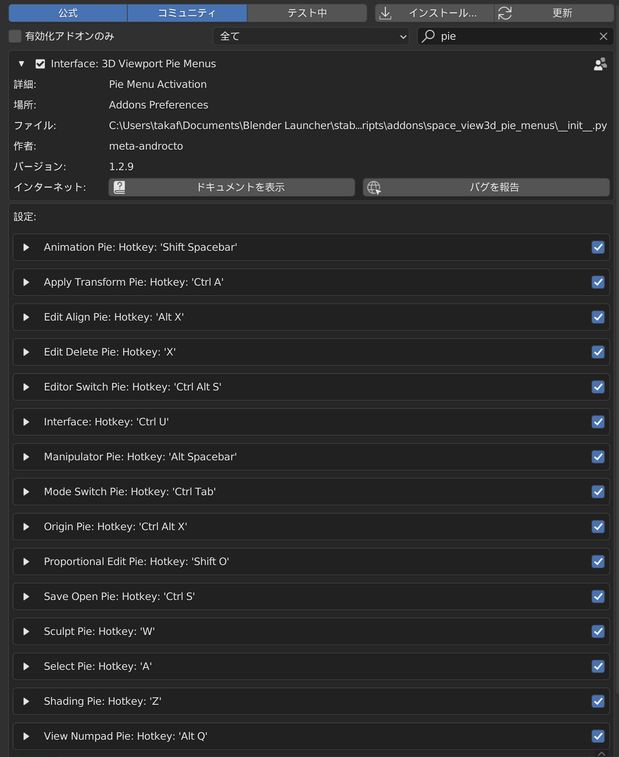This screenshot has width=619, height=757.
Task: Expand the Edit Delete Pie row
Action: tap(26, 352)
